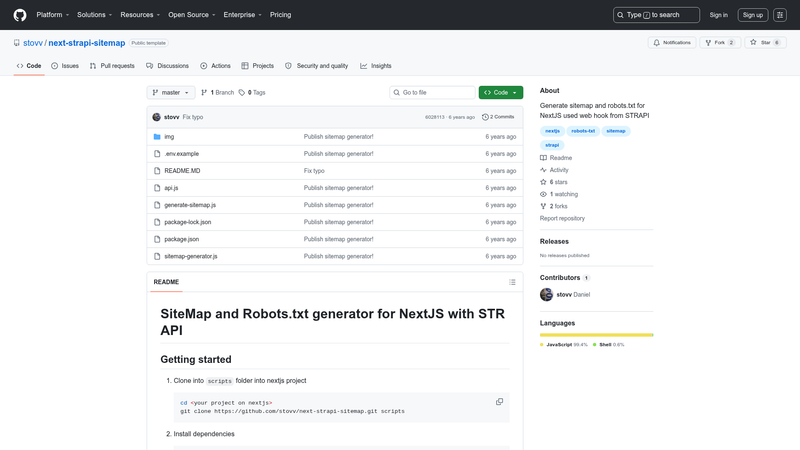Open the commit message beside generate-sitemap.js
The image size is (800, 450).
click(x=338, y=205)
